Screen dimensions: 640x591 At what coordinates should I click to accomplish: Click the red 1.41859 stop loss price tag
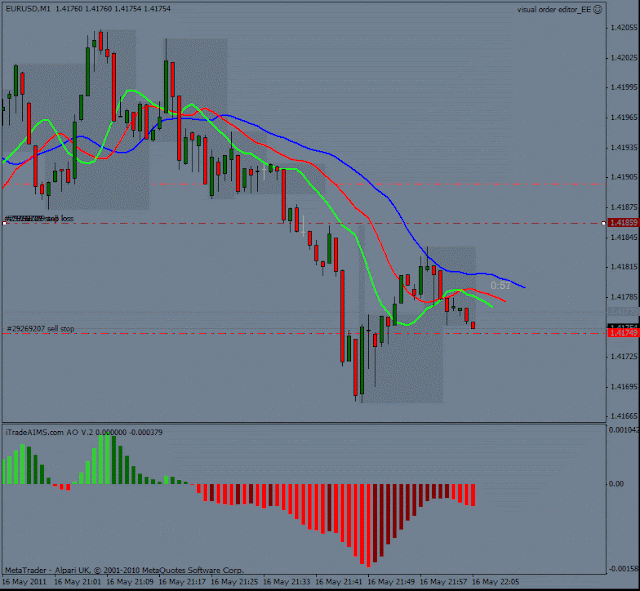[x=623, y=222]
